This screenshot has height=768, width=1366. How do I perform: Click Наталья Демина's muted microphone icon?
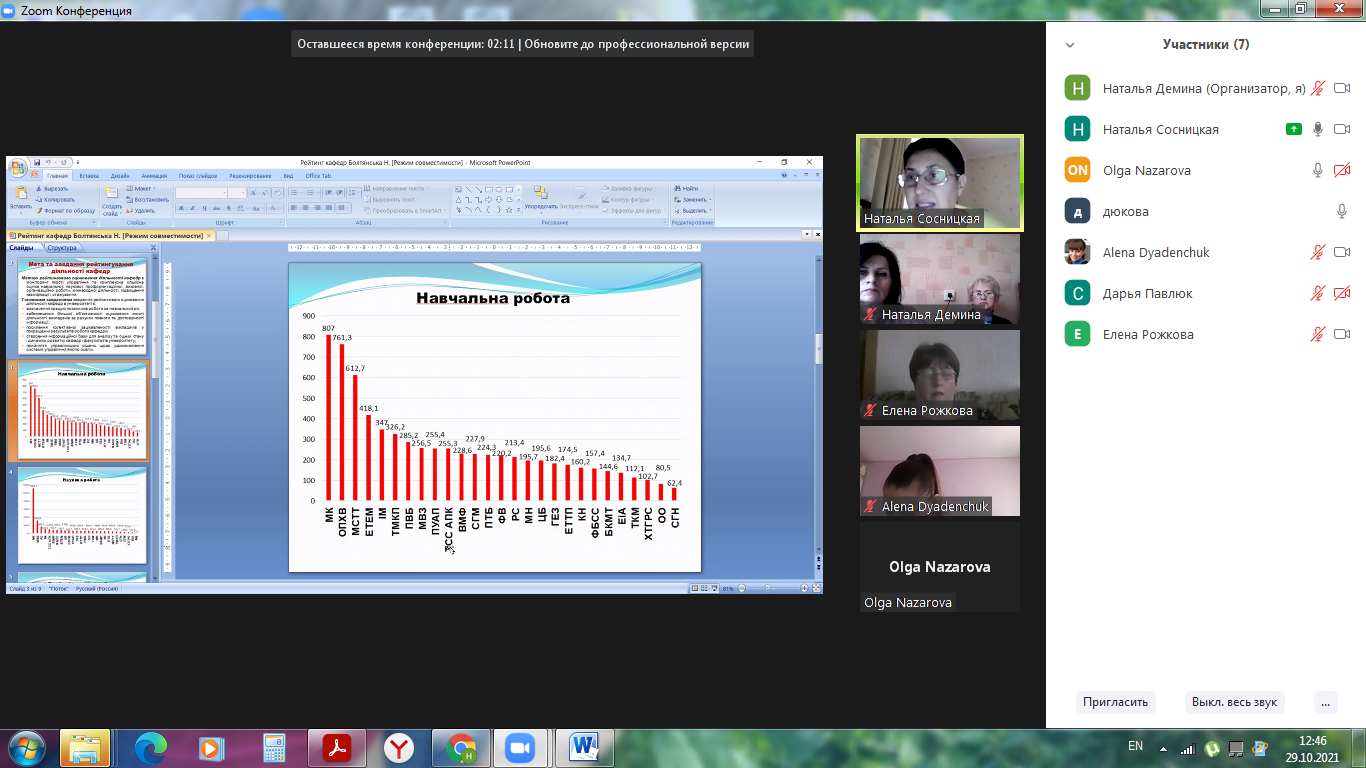click(x=1318, y=88)
